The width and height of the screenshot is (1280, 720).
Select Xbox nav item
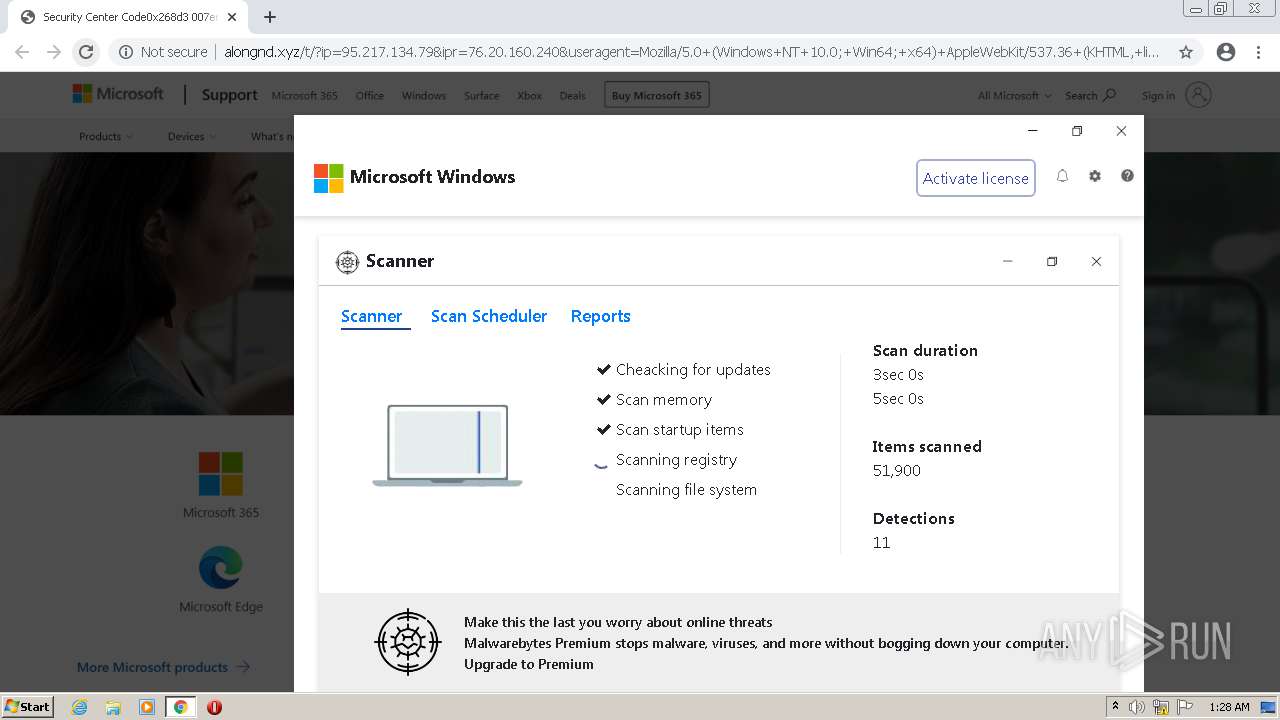tap(529, 96)
